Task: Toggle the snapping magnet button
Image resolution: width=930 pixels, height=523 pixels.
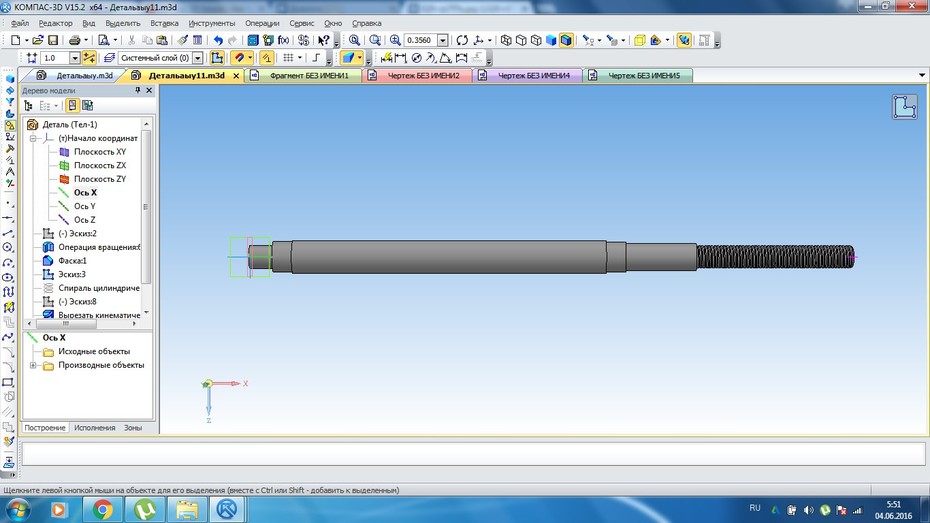Action: (x=238, y=58)
